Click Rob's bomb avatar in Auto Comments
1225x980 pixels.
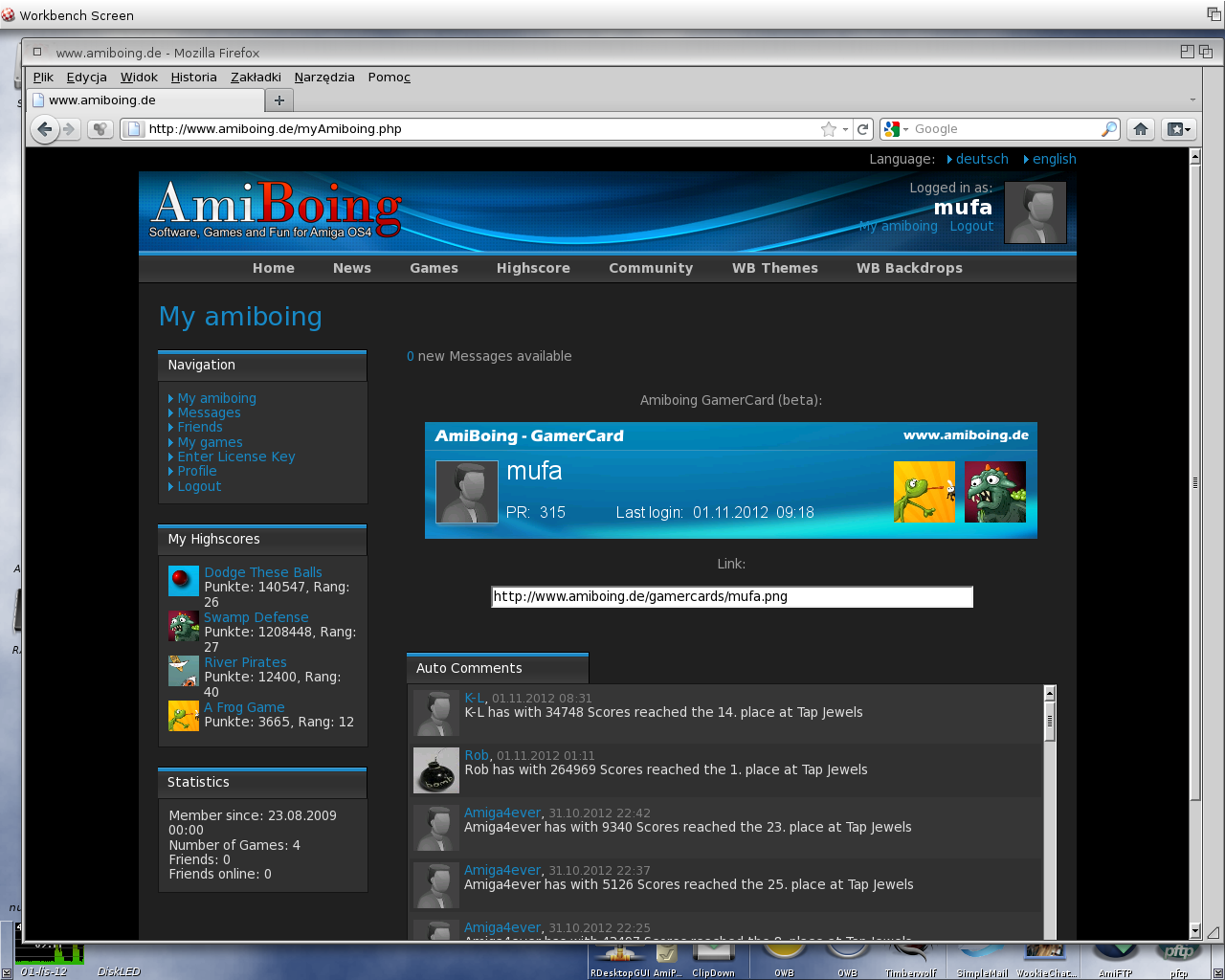[436, 770]
